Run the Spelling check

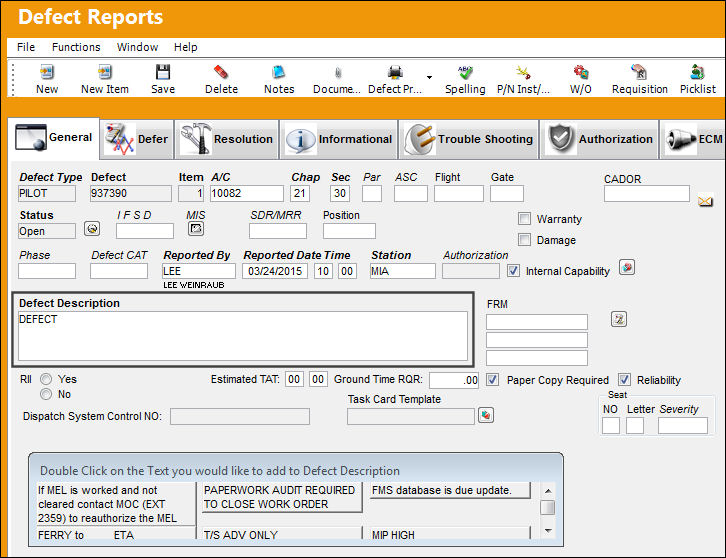pyautogui.click(x=465, y=72)
